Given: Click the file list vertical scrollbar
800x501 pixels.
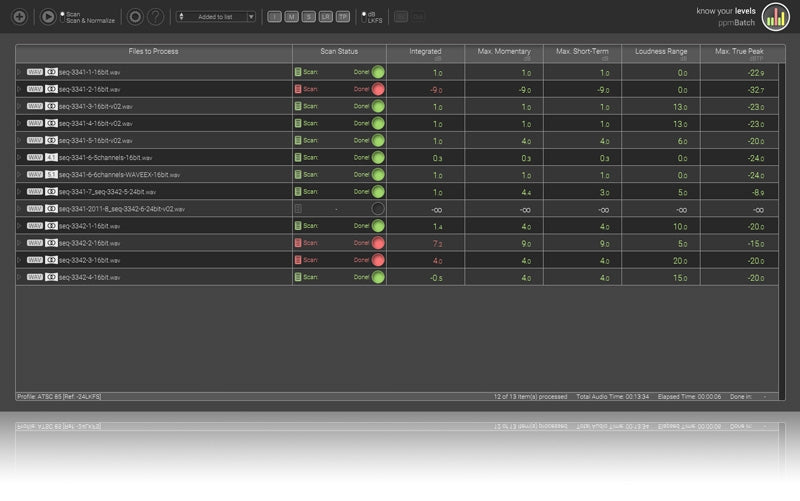Looking at the screenshot, I should [x=782, y=228].
